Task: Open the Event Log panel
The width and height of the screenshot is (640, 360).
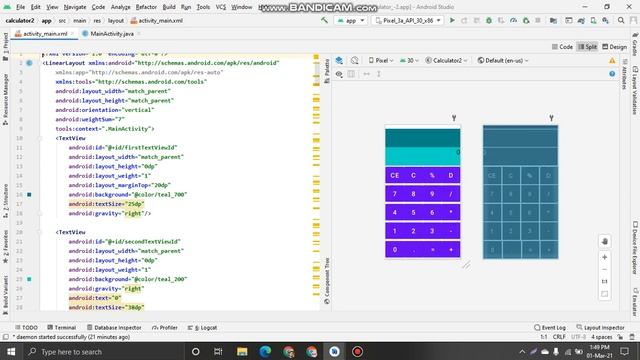Action: 550,328
